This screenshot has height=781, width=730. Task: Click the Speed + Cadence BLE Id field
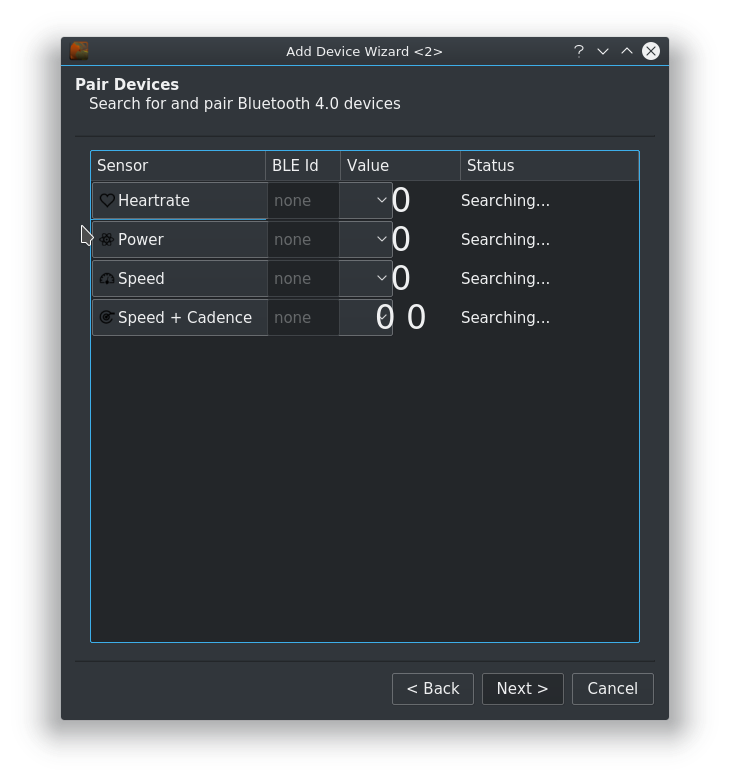pyautogui.click(x=303, y=317)
